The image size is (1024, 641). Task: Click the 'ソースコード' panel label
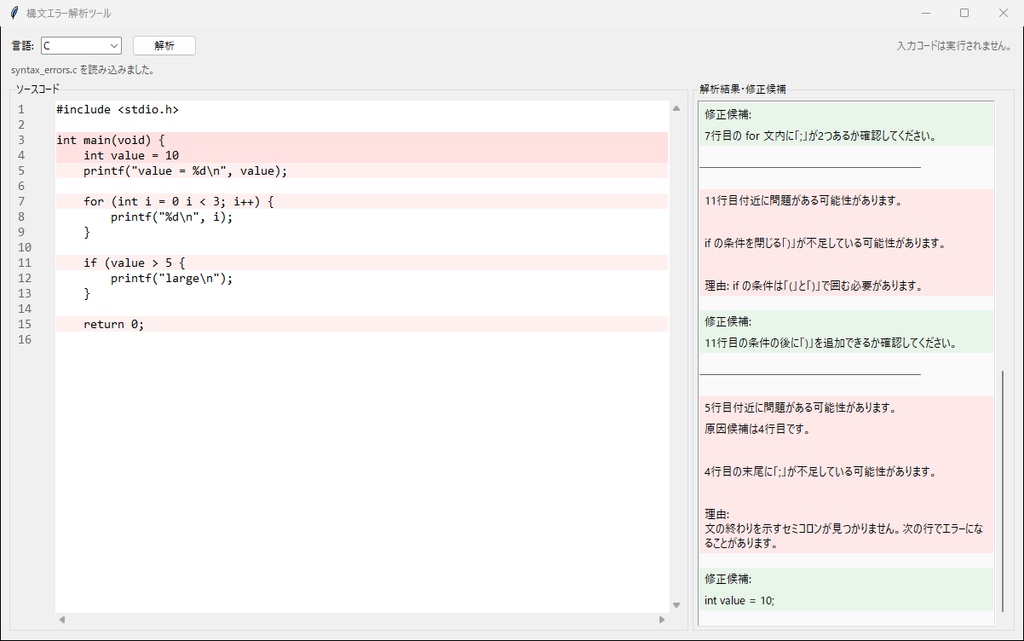pos(37,89)
